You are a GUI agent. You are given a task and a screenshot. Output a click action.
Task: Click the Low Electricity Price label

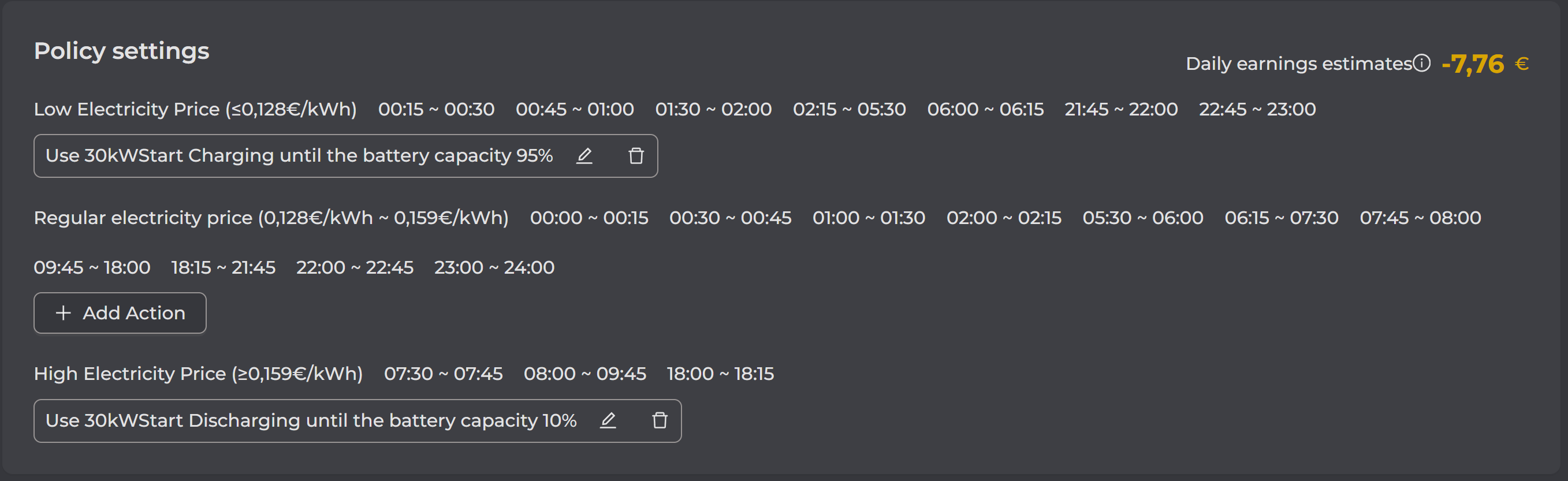[195, 110]
